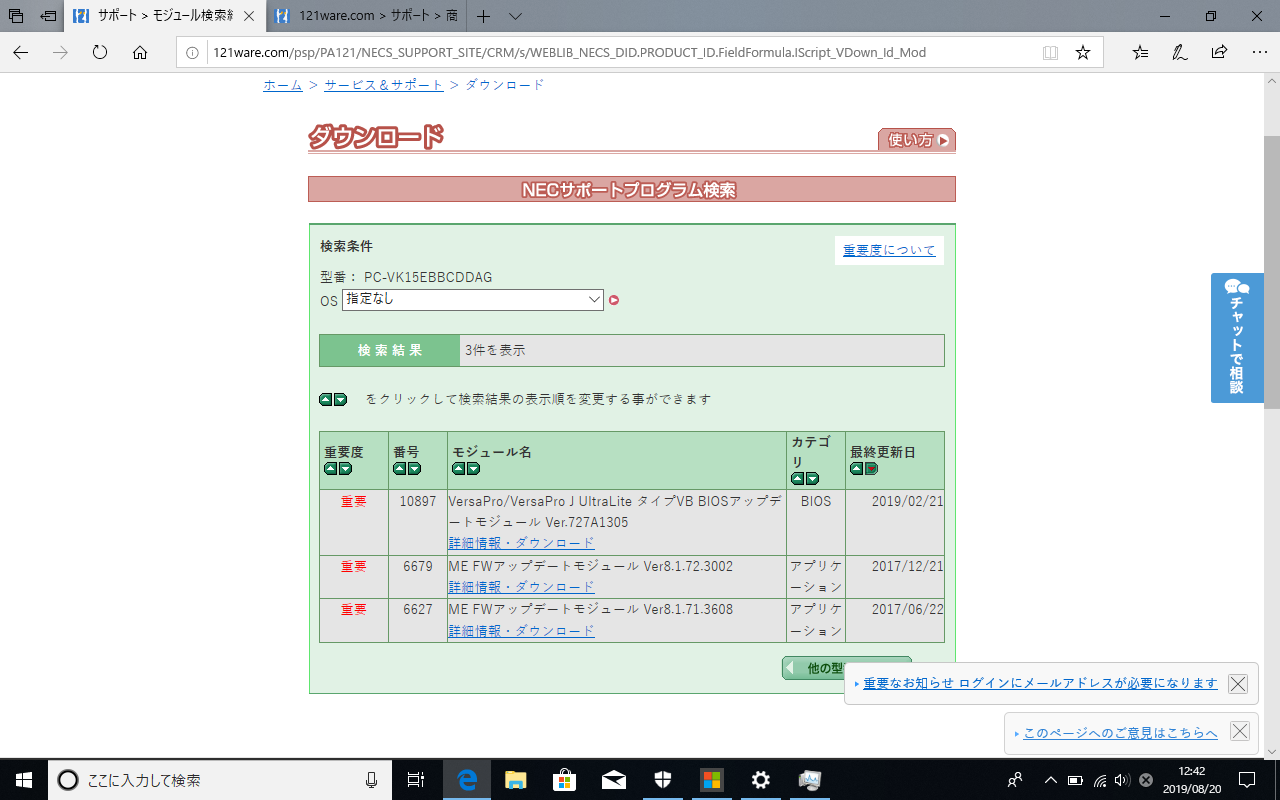1280x800 pixels.
Task: Open Windows Start menu
Action: point(24,780)
